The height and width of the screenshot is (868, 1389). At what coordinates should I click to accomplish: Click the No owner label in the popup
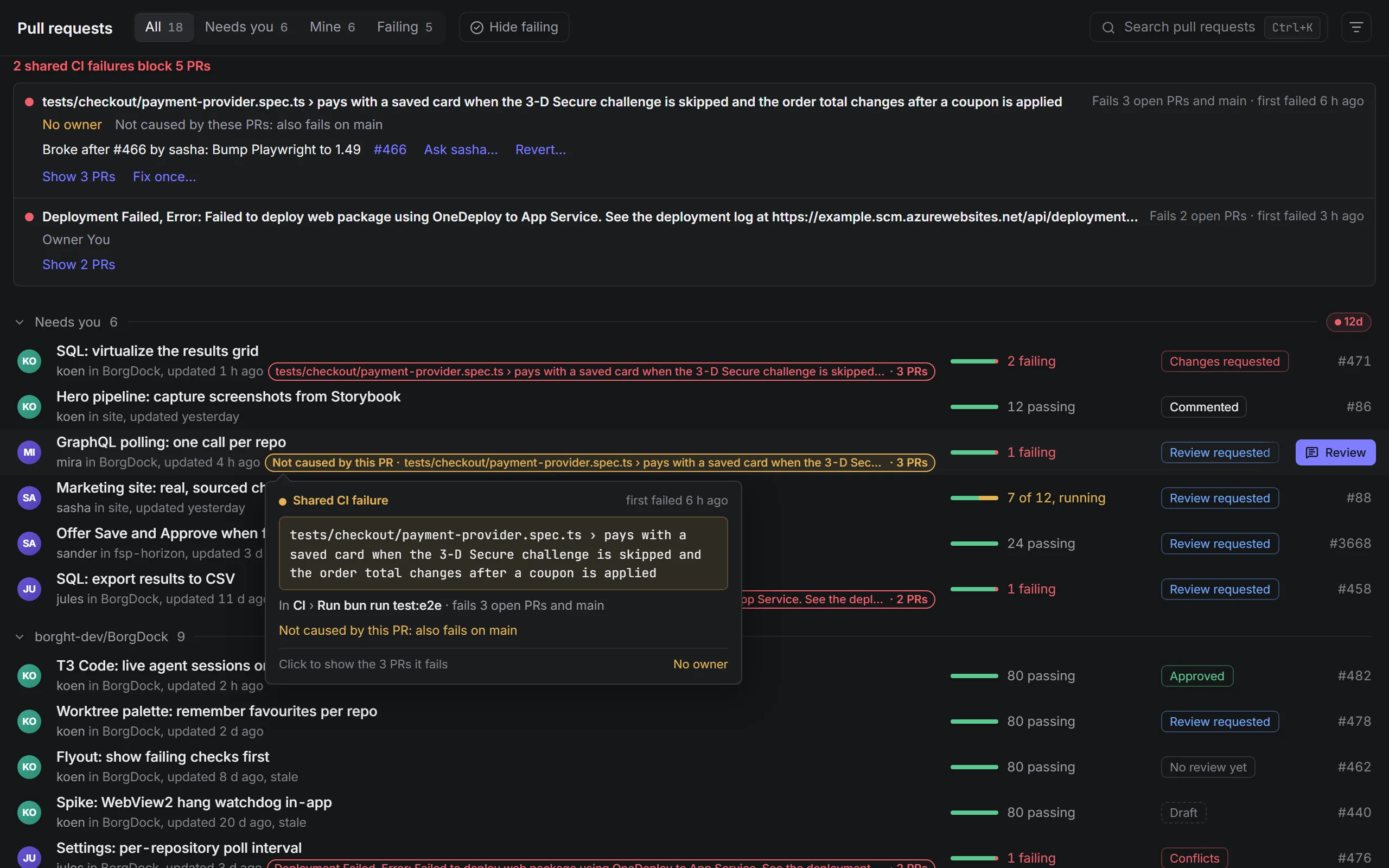click(x=700, y=664)
